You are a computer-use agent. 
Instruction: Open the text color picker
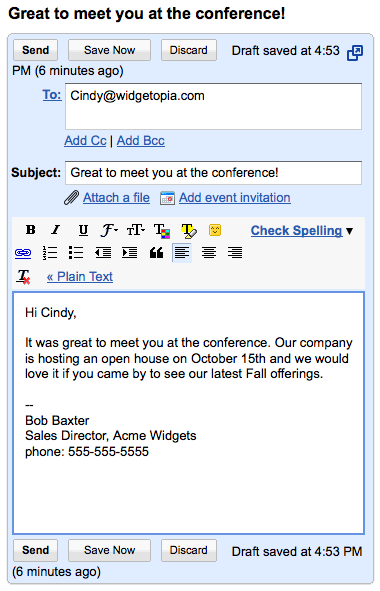pyautogui.click(x=162, y=231)
